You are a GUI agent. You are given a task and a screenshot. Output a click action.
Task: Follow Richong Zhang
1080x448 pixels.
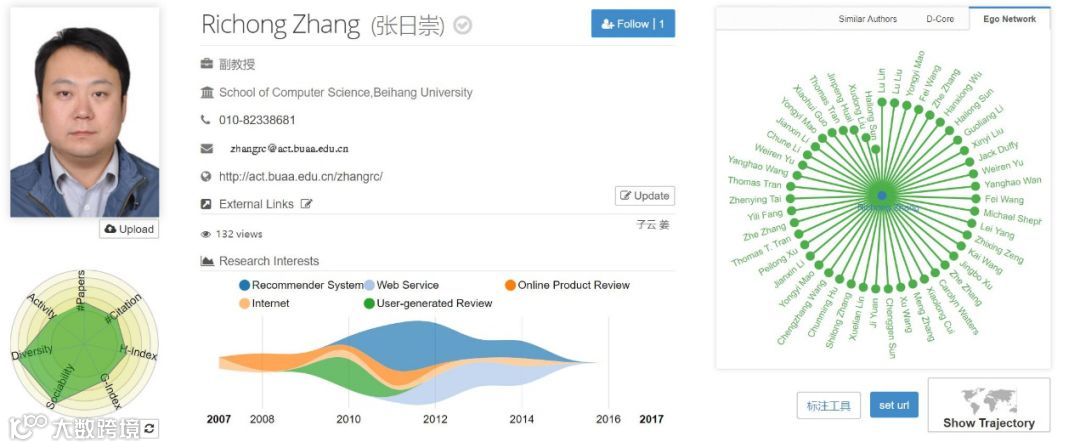[x=633, y=23]
